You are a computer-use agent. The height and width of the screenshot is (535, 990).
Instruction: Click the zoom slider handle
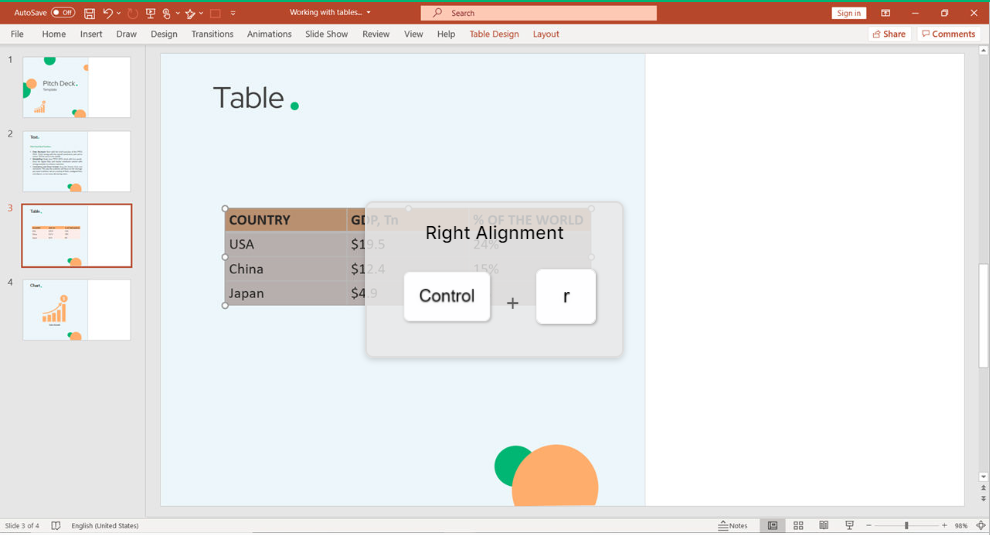pyautogui.click(x=906, y=526)
